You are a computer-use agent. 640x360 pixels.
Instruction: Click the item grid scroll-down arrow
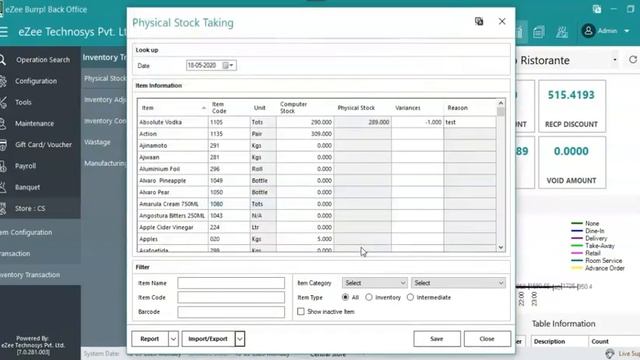(501, 247)
